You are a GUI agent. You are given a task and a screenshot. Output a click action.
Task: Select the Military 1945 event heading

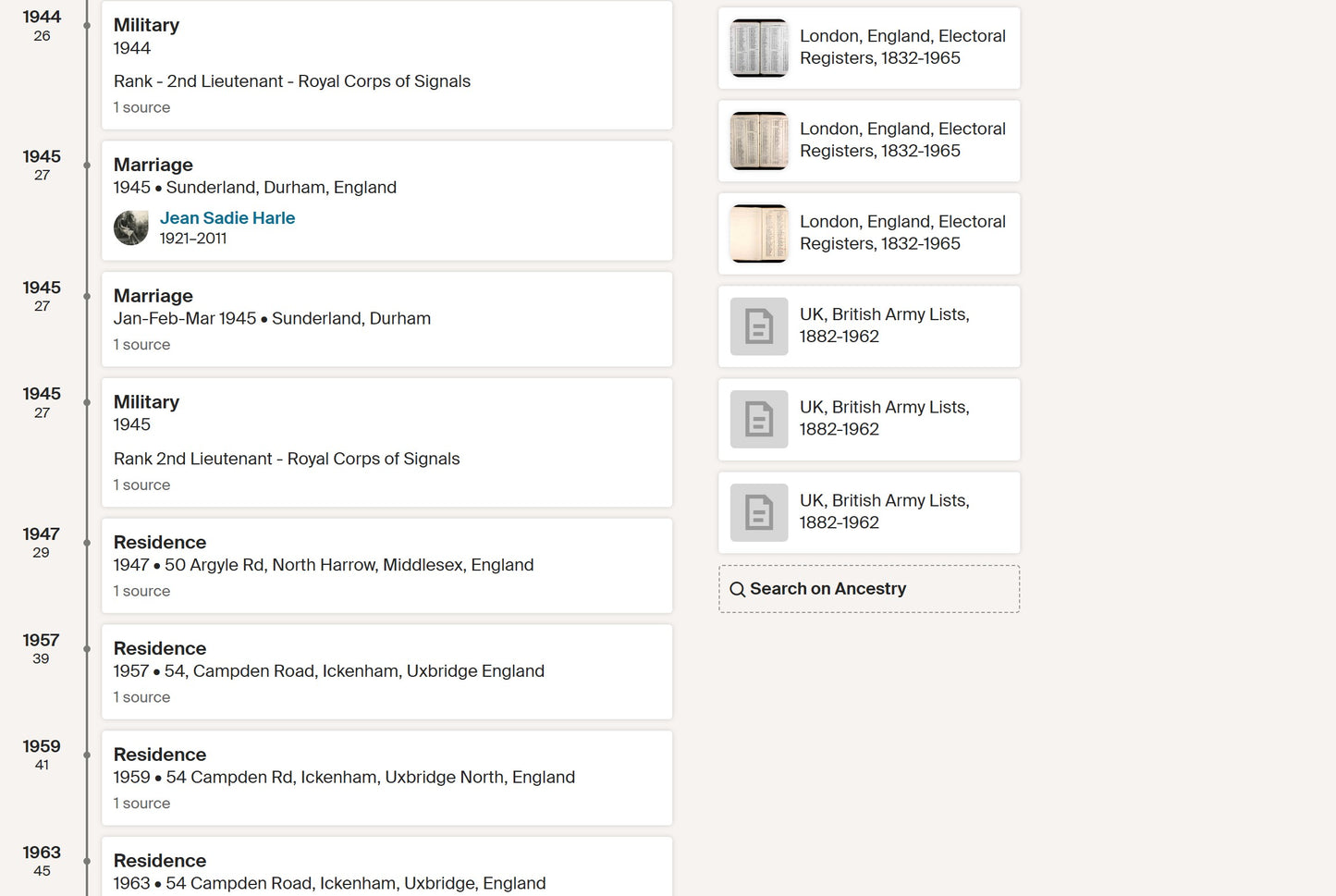click(146, 402)
